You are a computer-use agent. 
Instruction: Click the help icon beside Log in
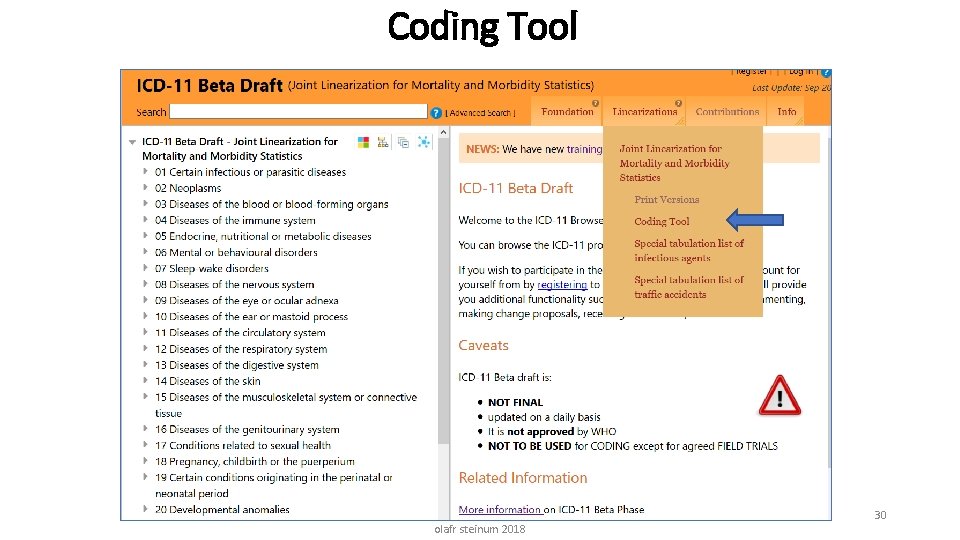pyautogui.click(x=826, y=73)
